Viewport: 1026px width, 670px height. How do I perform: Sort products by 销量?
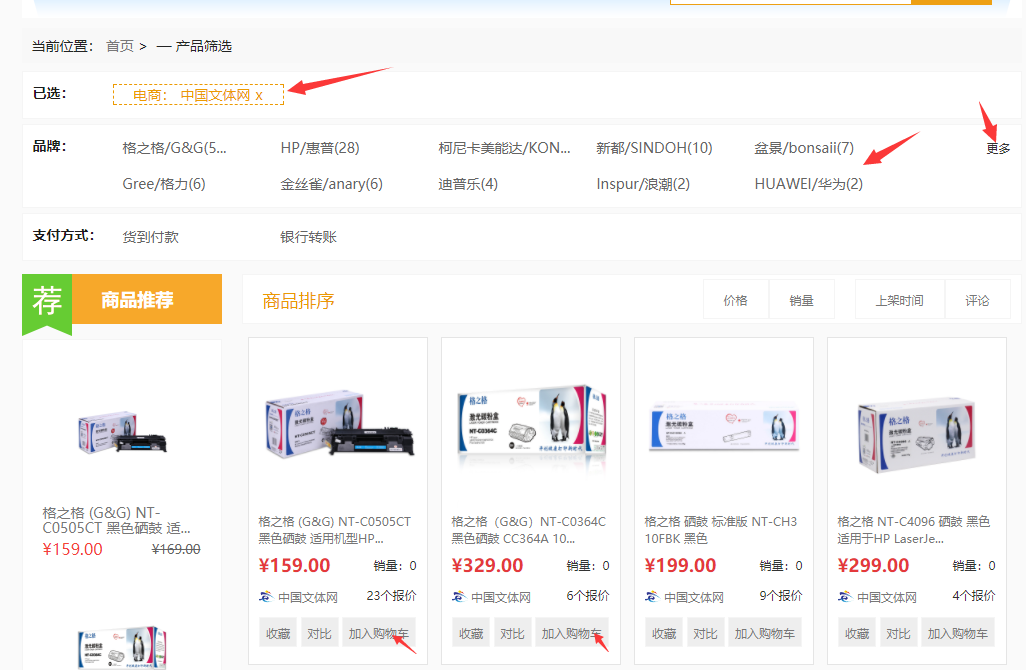coord(802,300)
